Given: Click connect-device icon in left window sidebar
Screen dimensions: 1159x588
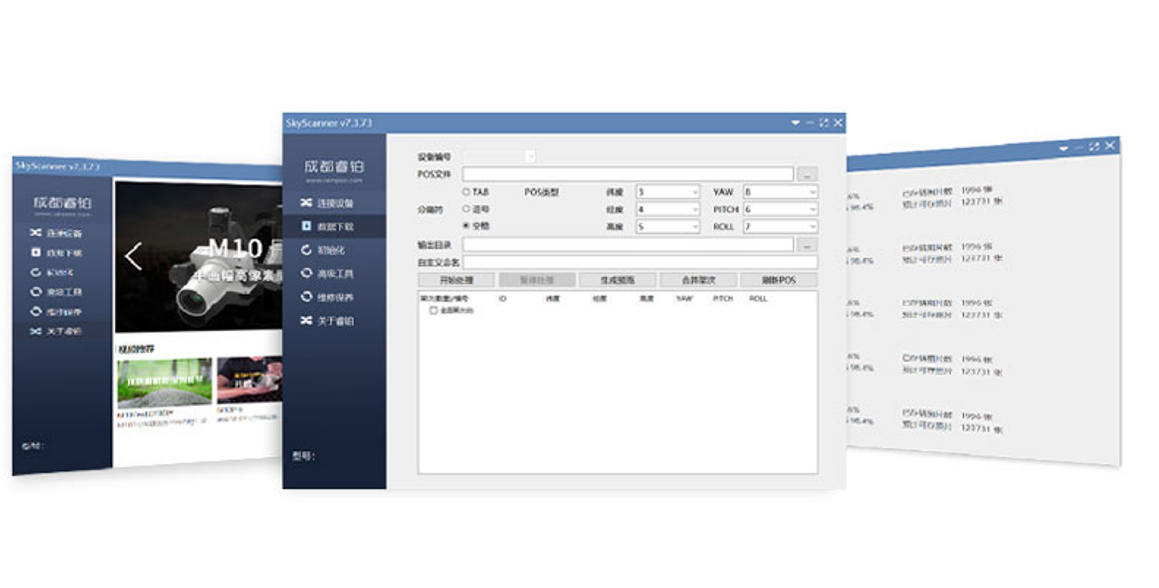Looking at the screenshot, I should tap(35, 232).
